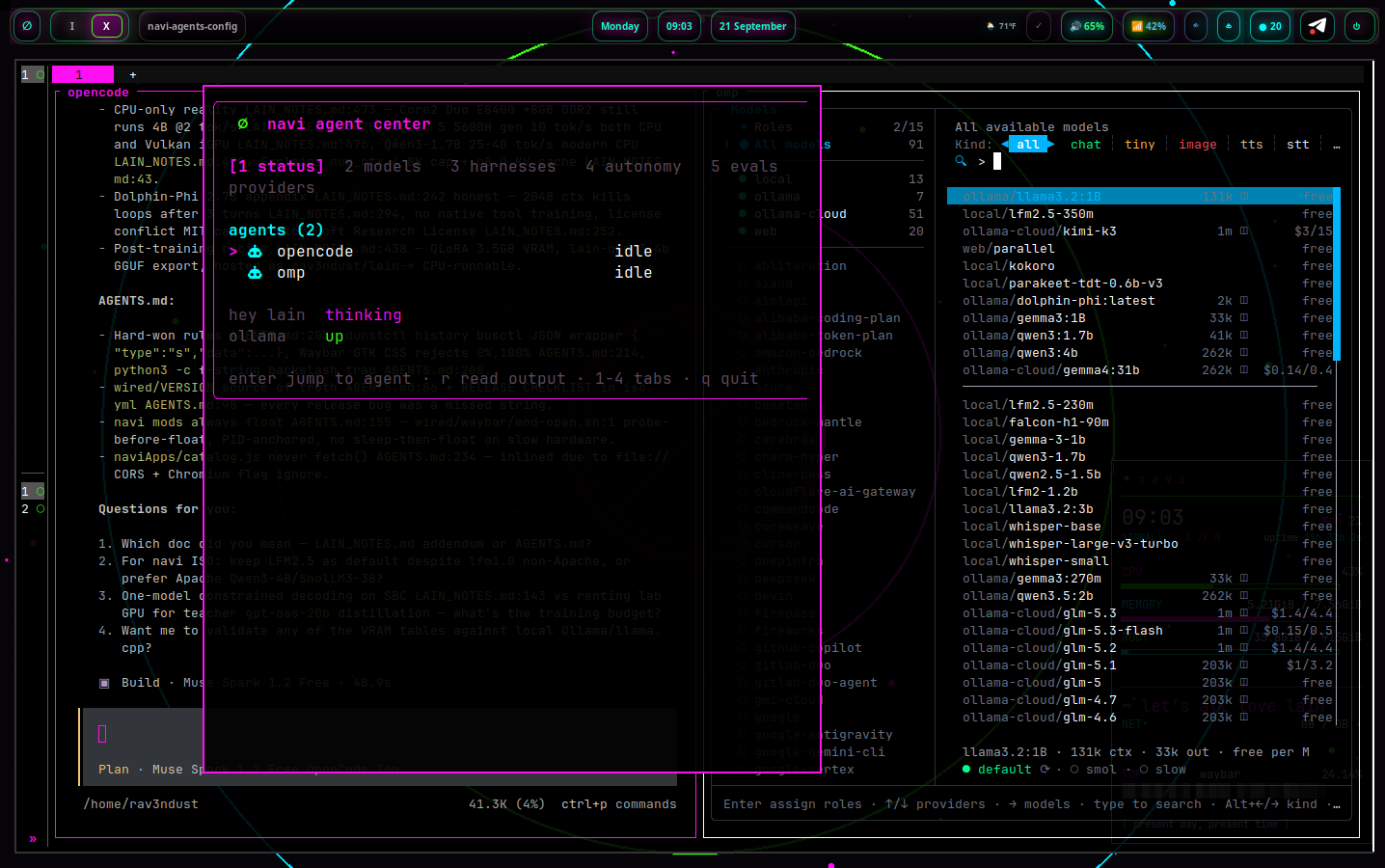Click the navi agent center logo icon
Screen dimensions: 1385x868
243,124
